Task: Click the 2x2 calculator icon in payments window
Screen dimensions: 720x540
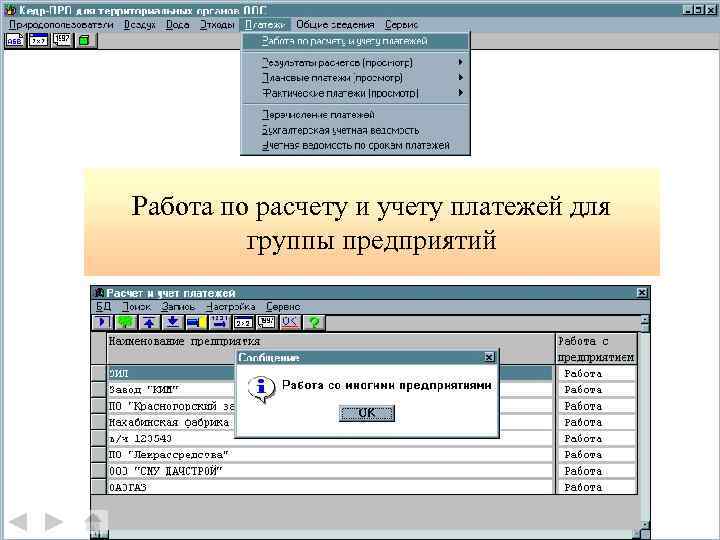Action: 243,322
